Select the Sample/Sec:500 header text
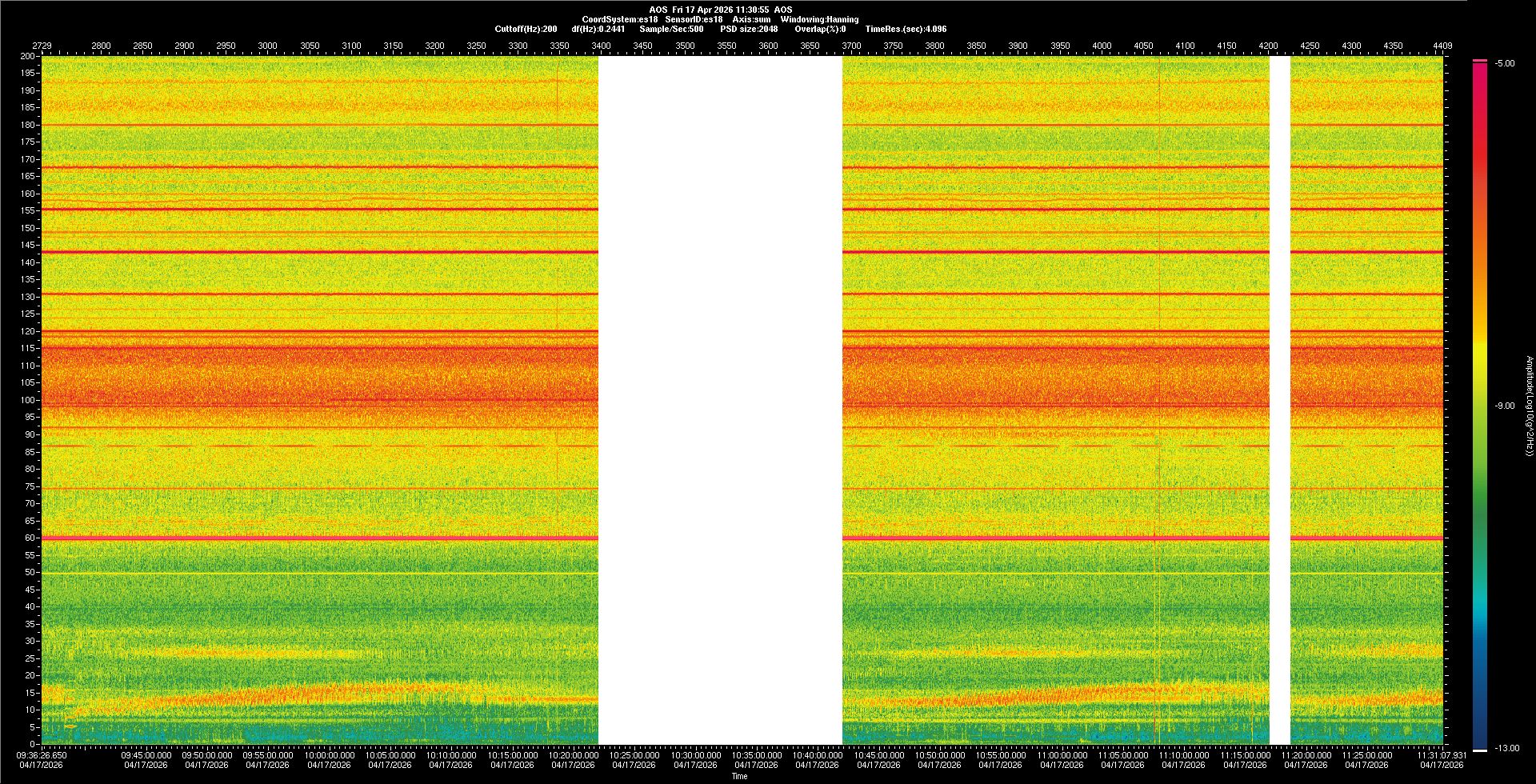The image size is (1536, 784). pos(671,29)
